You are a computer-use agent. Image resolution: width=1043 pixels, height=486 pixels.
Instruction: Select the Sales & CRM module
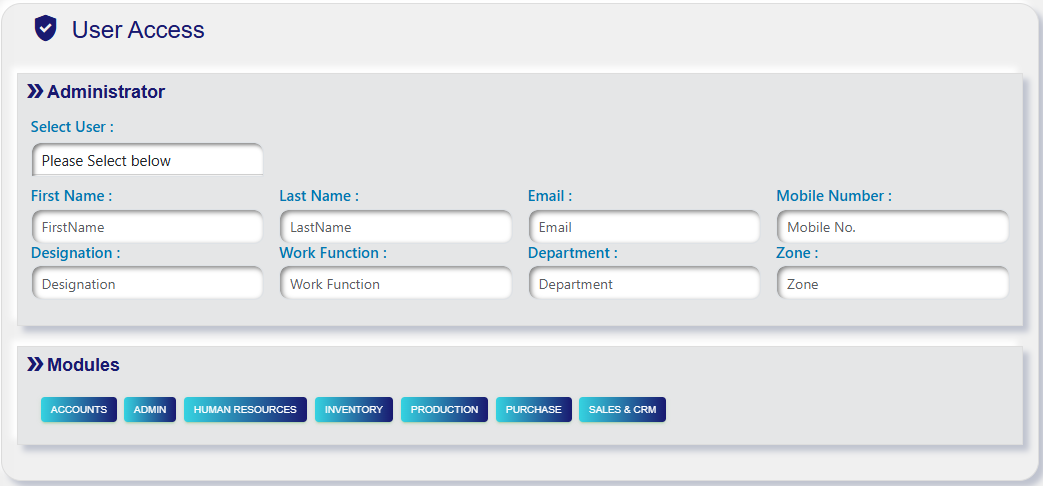pyautogui.click(x=622, y=410)
